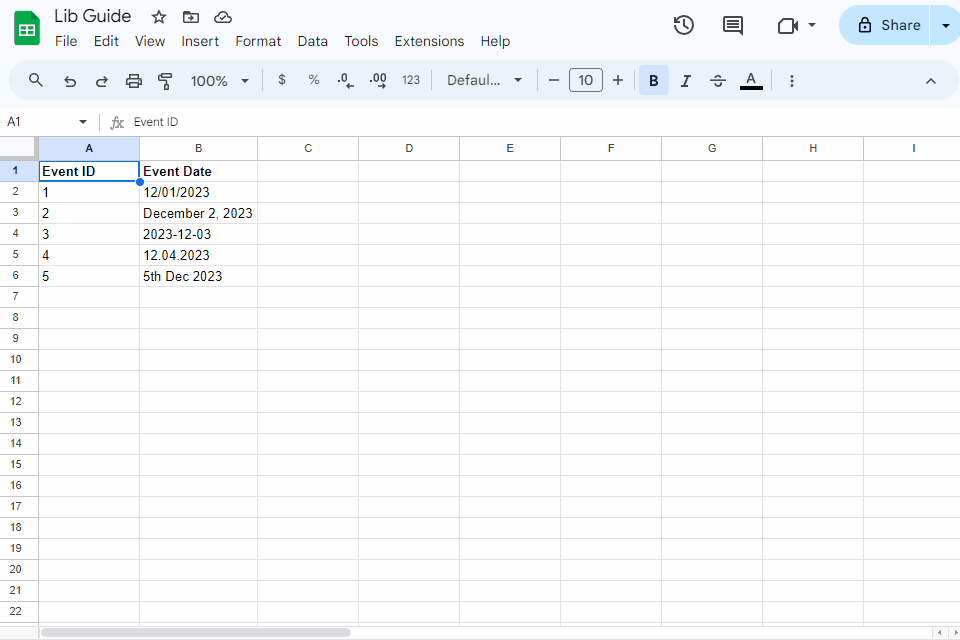Click the scroll left arrow
The image size is (960, 640).
(x=940, y=632)
